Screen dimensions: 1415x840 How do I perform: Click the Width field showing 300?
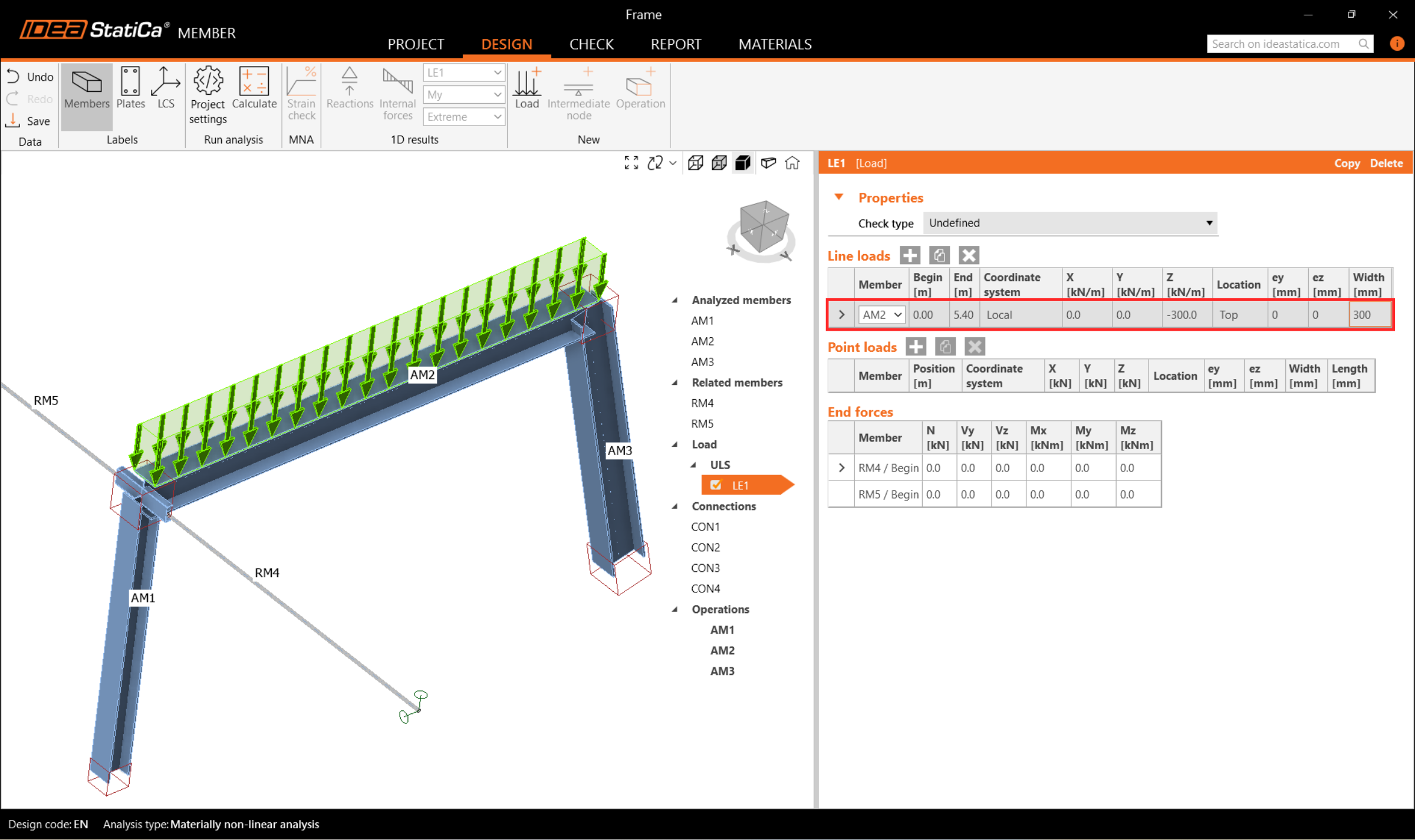[x=1369, y=315]
